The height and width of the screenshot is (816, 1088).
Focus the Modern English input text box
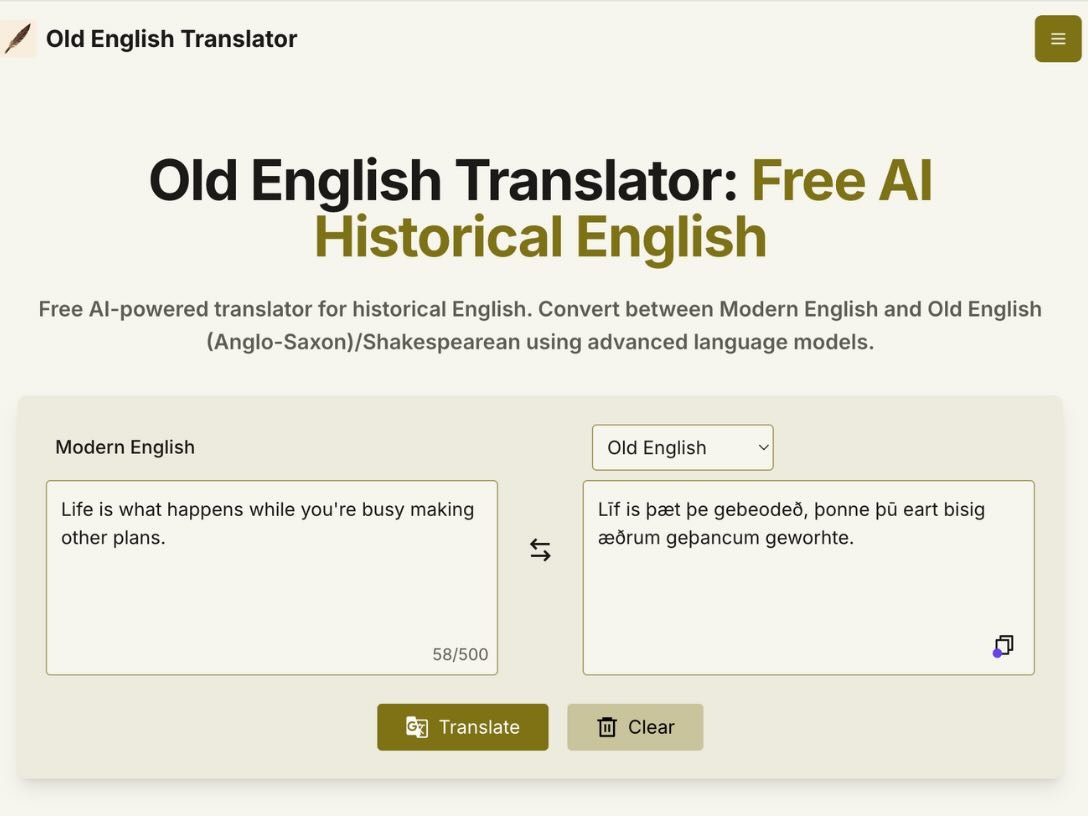(x=271, y=600)
